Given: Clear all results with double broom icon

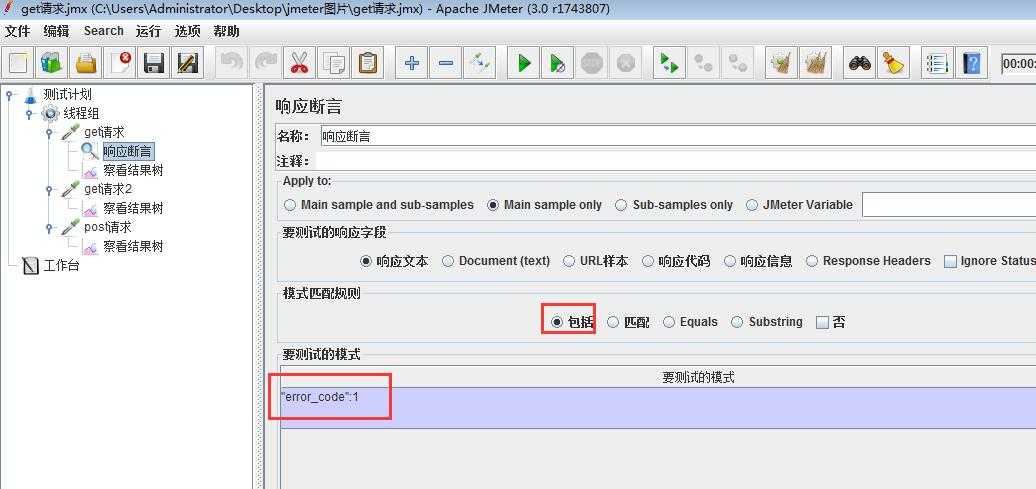Looking at the screenshot, I should pos(815,63).
